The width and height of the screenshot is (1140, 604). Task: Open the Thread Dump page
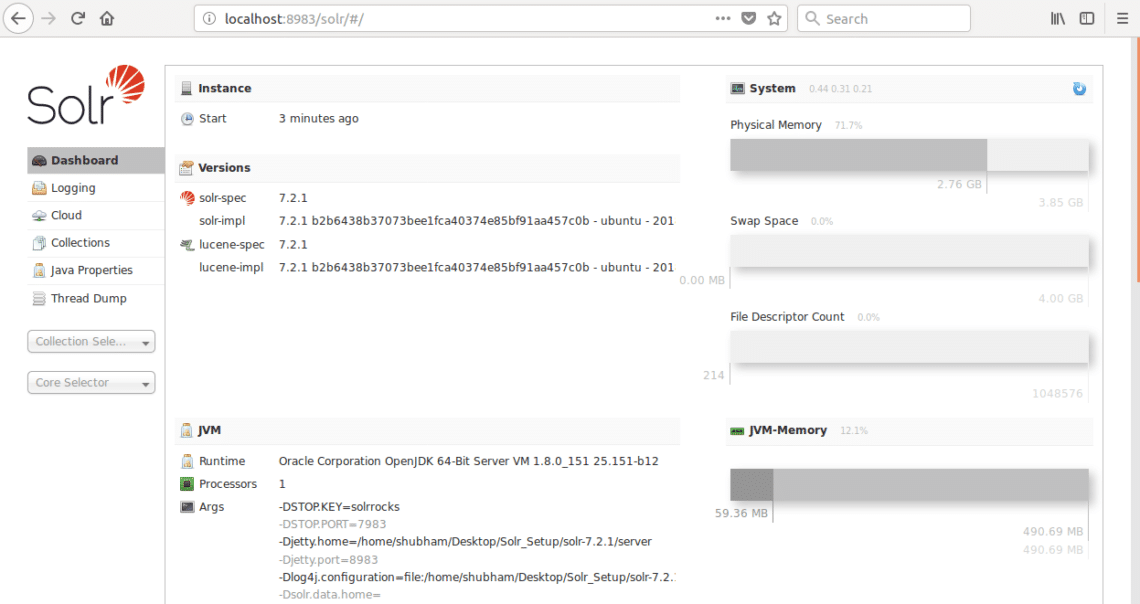pos(96,299)
